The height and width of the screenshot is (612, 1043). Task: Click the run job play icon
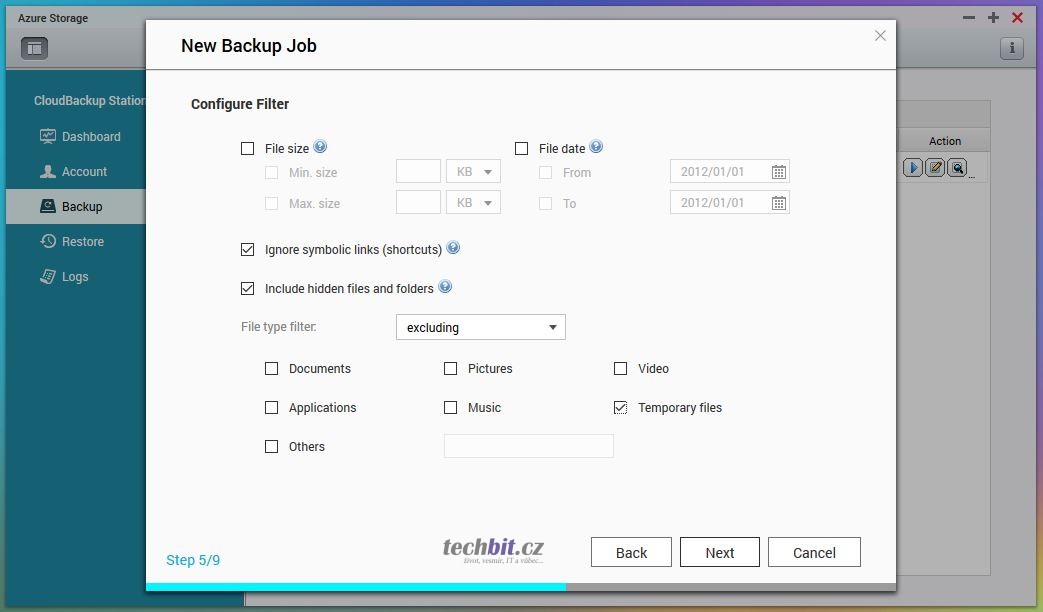point(913,168)
